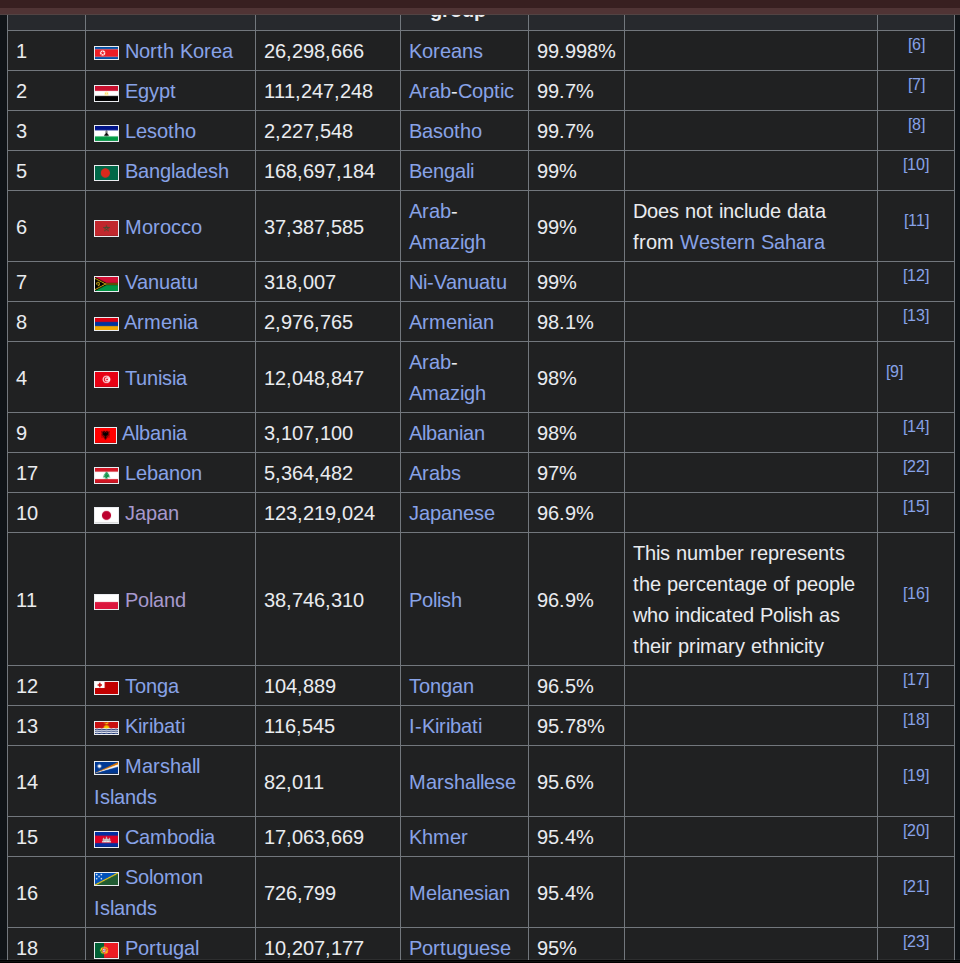Viewport: 960px width, 963px height.
Task: Open the Western Sahara link
Action: click(x=752, y=242)
